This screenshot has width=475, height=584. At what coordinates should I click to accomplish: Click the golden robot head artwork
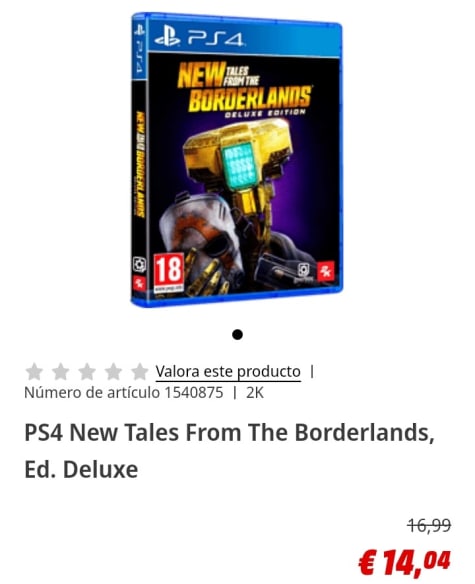pos(238,156)
